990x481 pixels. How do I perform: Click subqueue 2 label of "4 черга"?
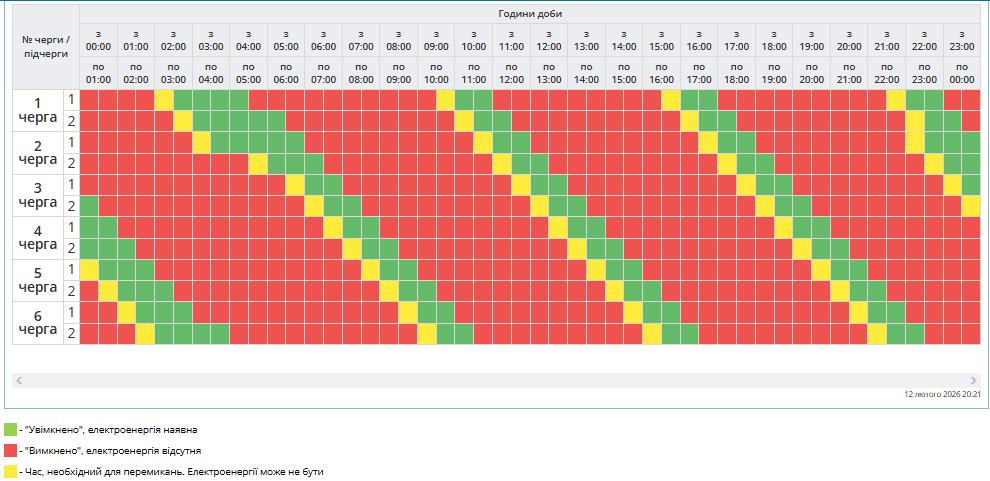(x=71, y=248)
